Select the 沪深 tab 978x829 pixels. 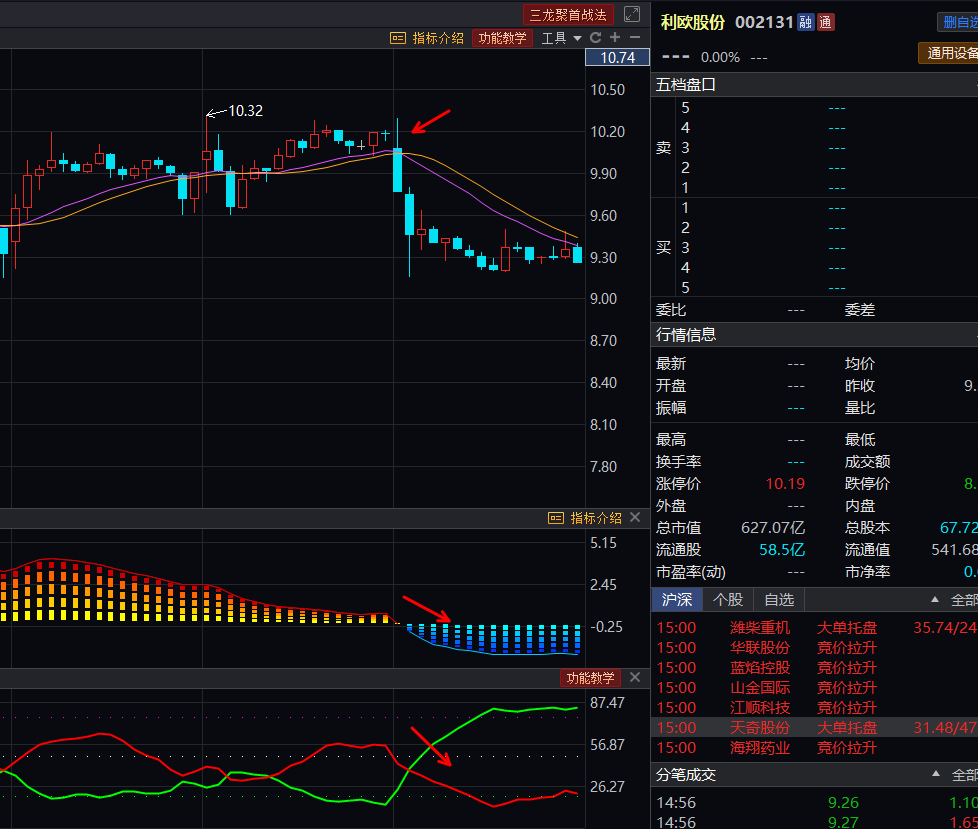point(677,600)
